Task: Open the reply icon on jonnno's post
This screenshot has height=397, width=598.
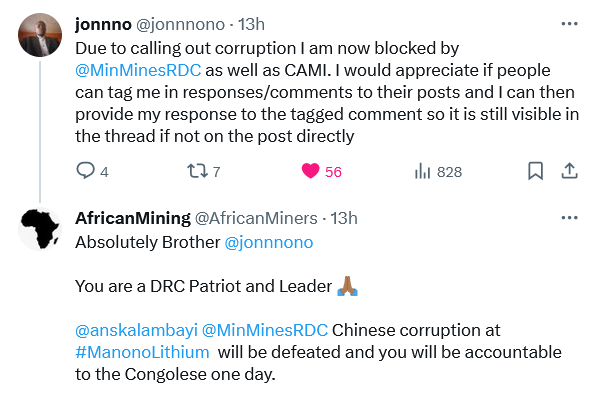Action: [x=85, y=170]
